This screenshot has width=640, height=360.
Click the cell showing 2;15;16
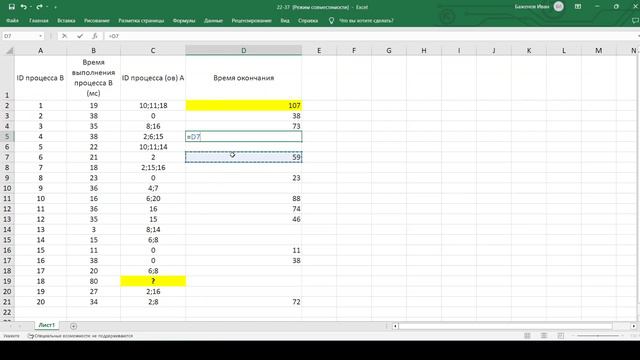(153, 167)
